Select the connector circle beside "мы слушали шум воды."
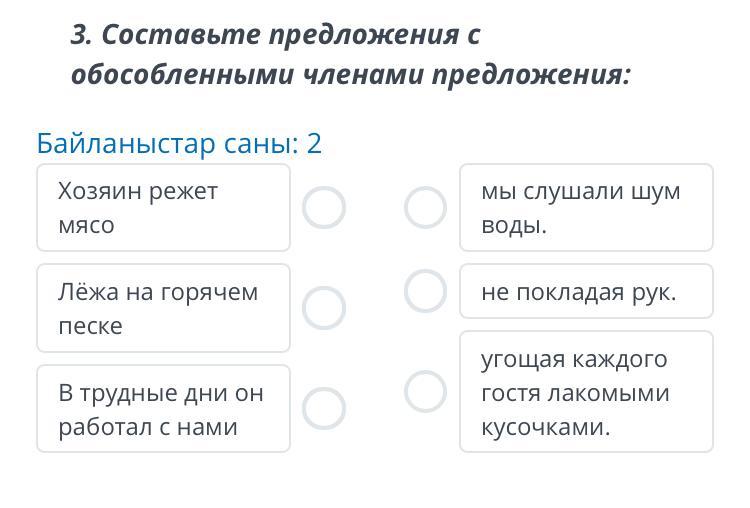Viewport: 750px width, 508px height. point(425,208)
